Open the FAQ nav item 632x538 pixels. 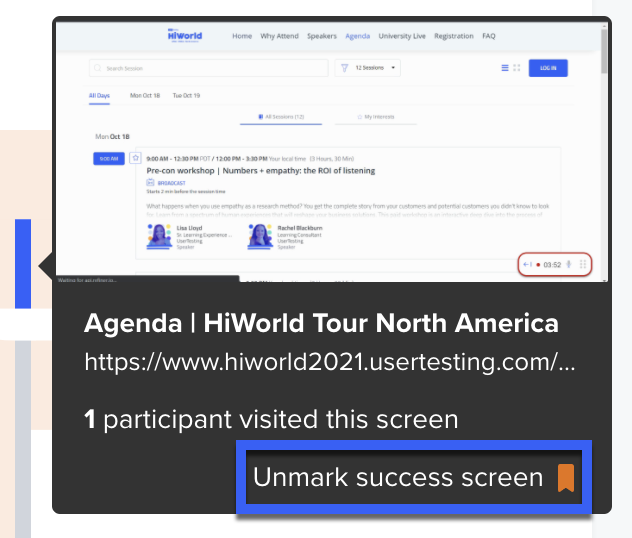489,36
